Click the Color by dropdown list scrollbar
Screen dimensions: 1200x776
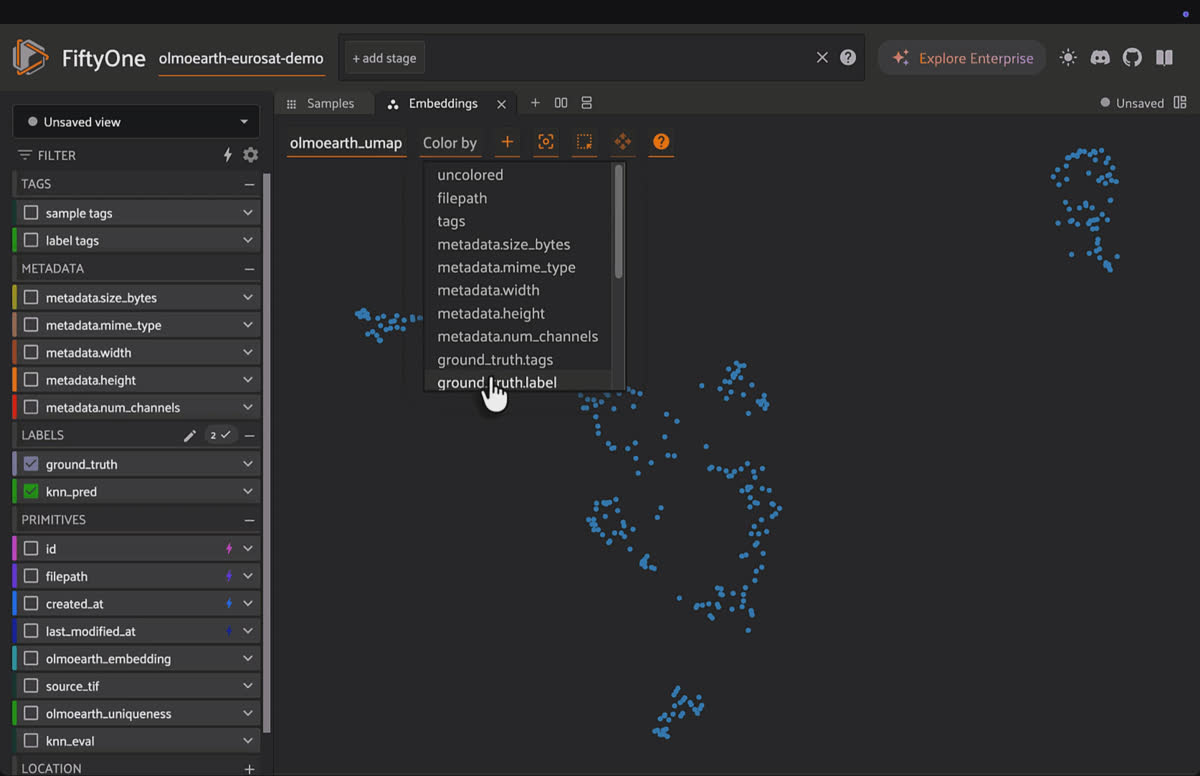pos(619,222)
